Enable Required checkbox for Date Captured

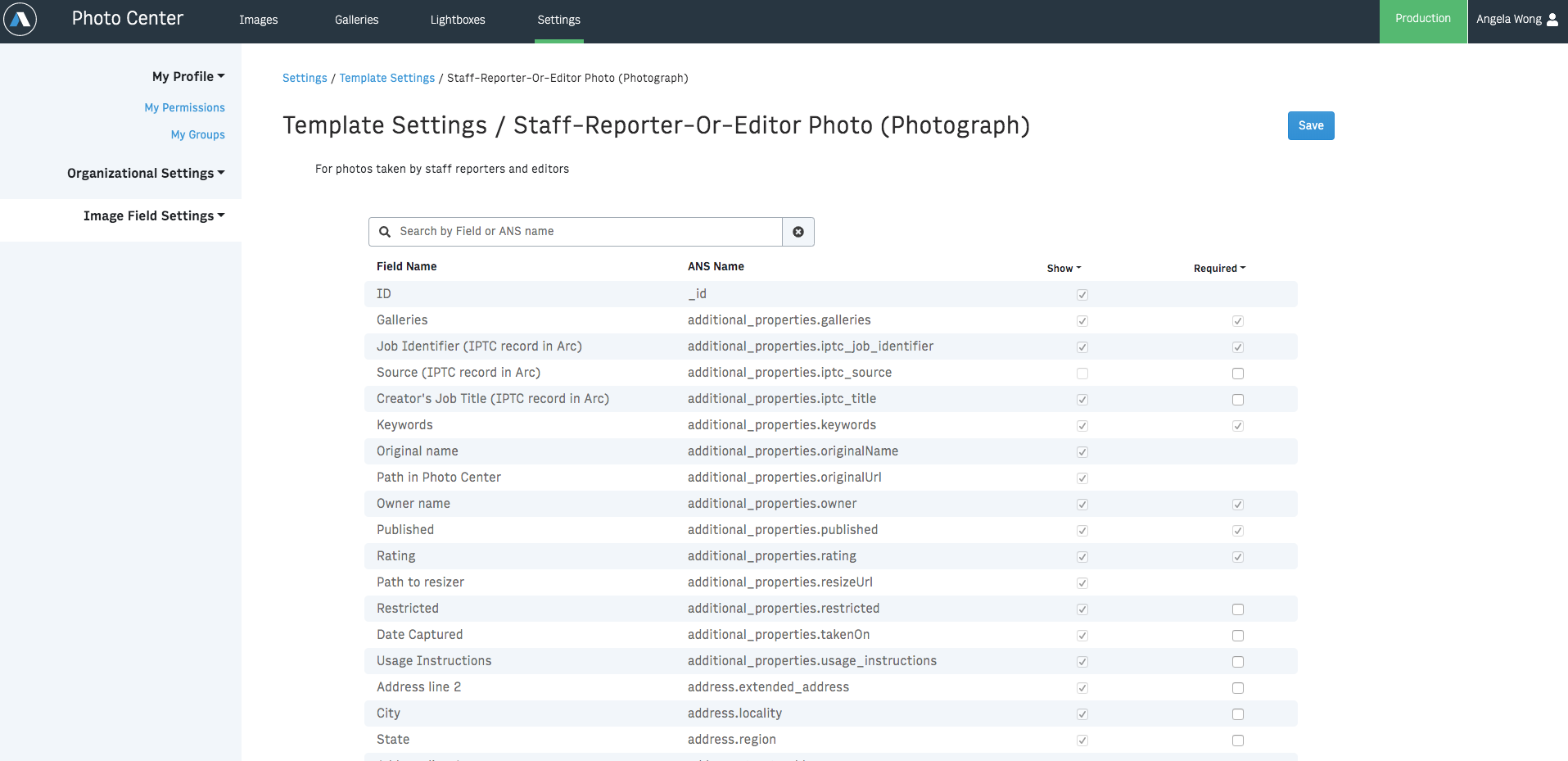pyautogui.click(x=1238, y=636)
